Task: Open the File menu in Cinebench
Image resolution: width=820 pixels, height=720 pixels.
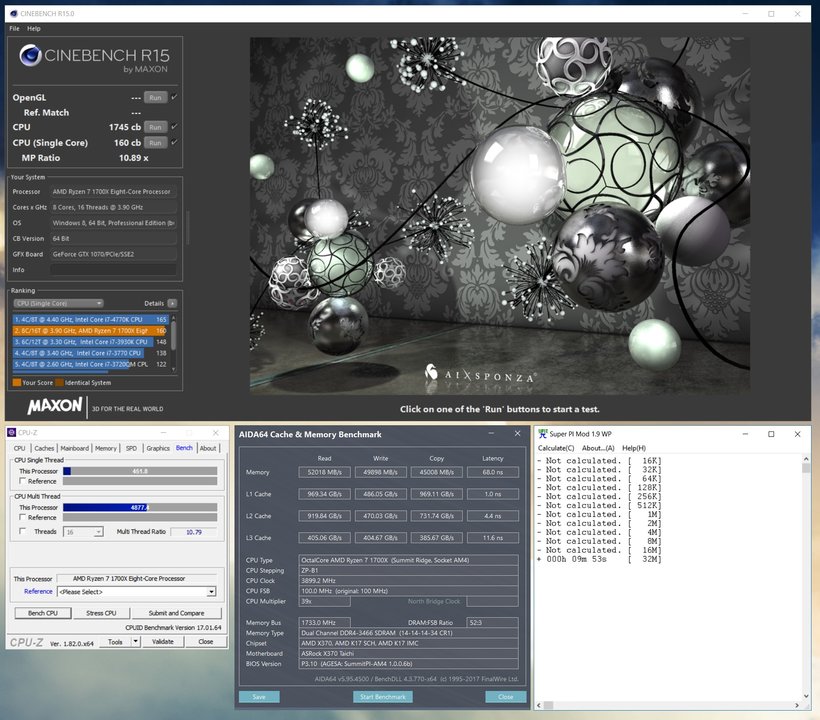Action: click(14, 28)
